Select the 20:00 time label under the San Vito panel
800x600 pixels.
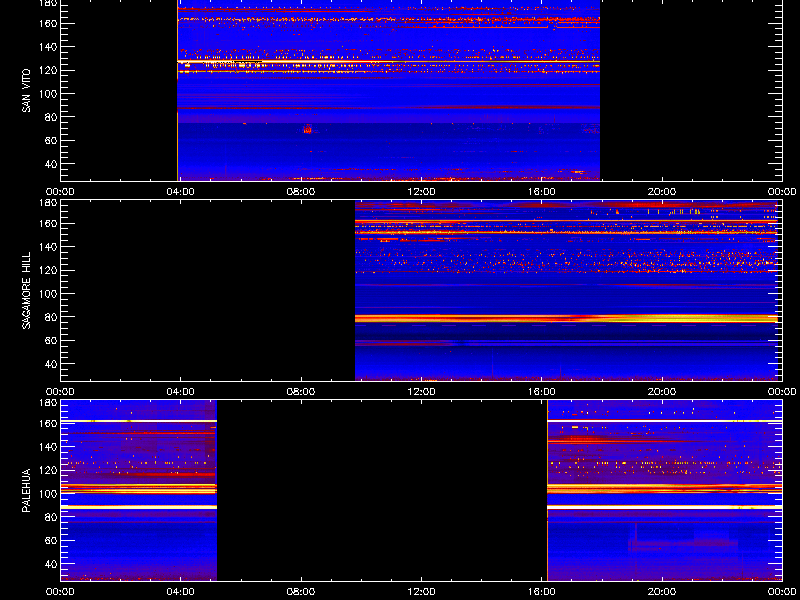[662, 192]
